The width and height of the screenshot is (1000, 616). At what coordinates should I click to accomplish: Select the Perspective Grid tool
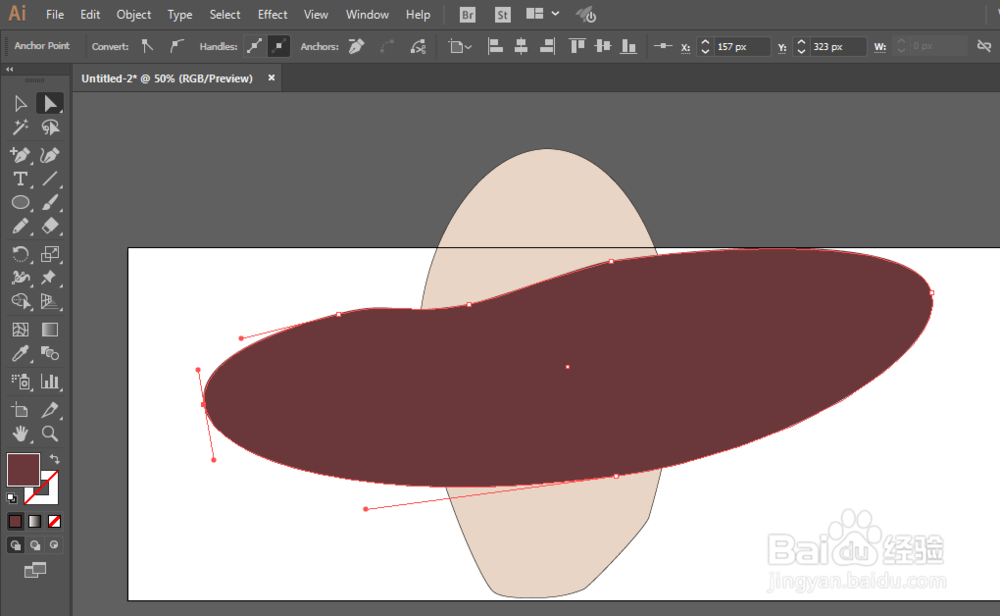click(x=50, y=302)
